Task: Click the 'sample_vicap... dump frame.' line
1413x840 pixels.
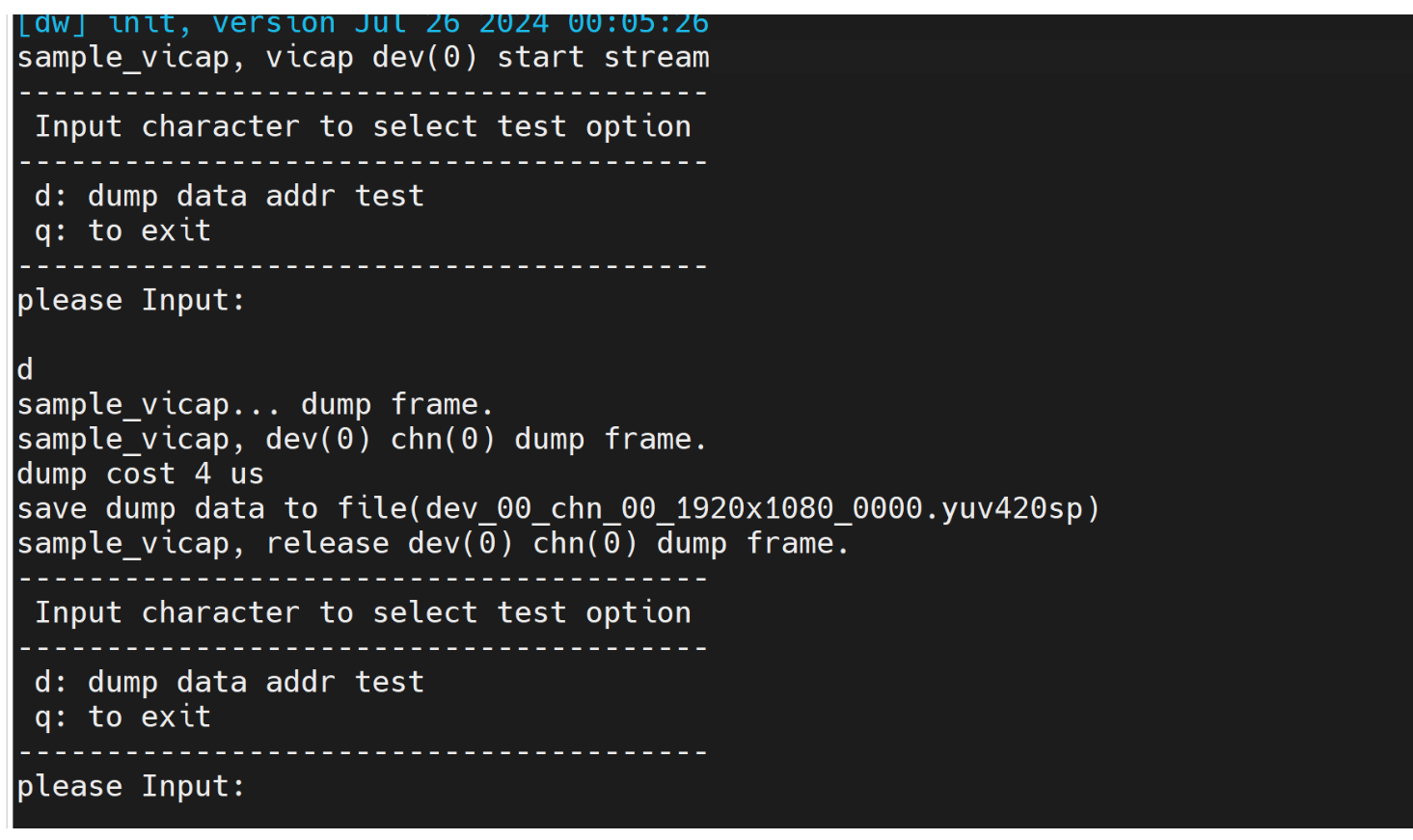Action: [255, 405]
